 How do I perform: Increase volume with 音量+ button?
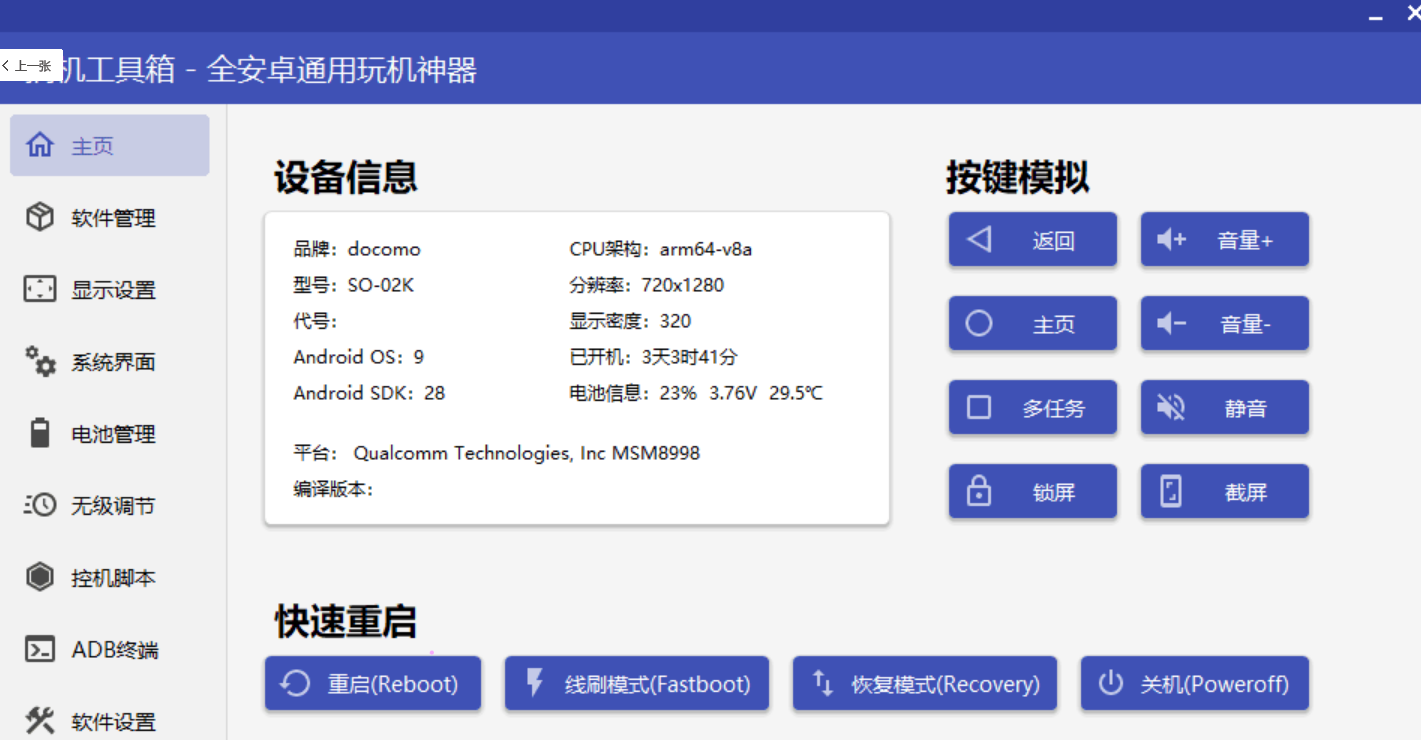1224,239
